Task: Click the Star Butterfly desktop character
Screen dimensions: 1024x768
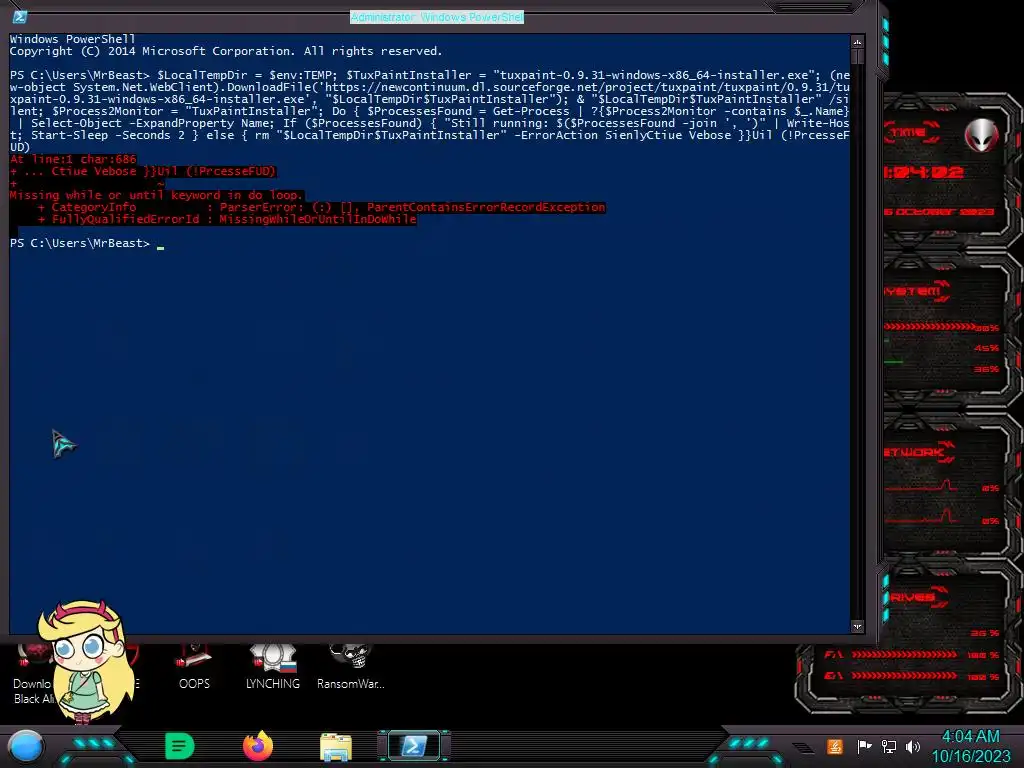Action: [85, 662]
